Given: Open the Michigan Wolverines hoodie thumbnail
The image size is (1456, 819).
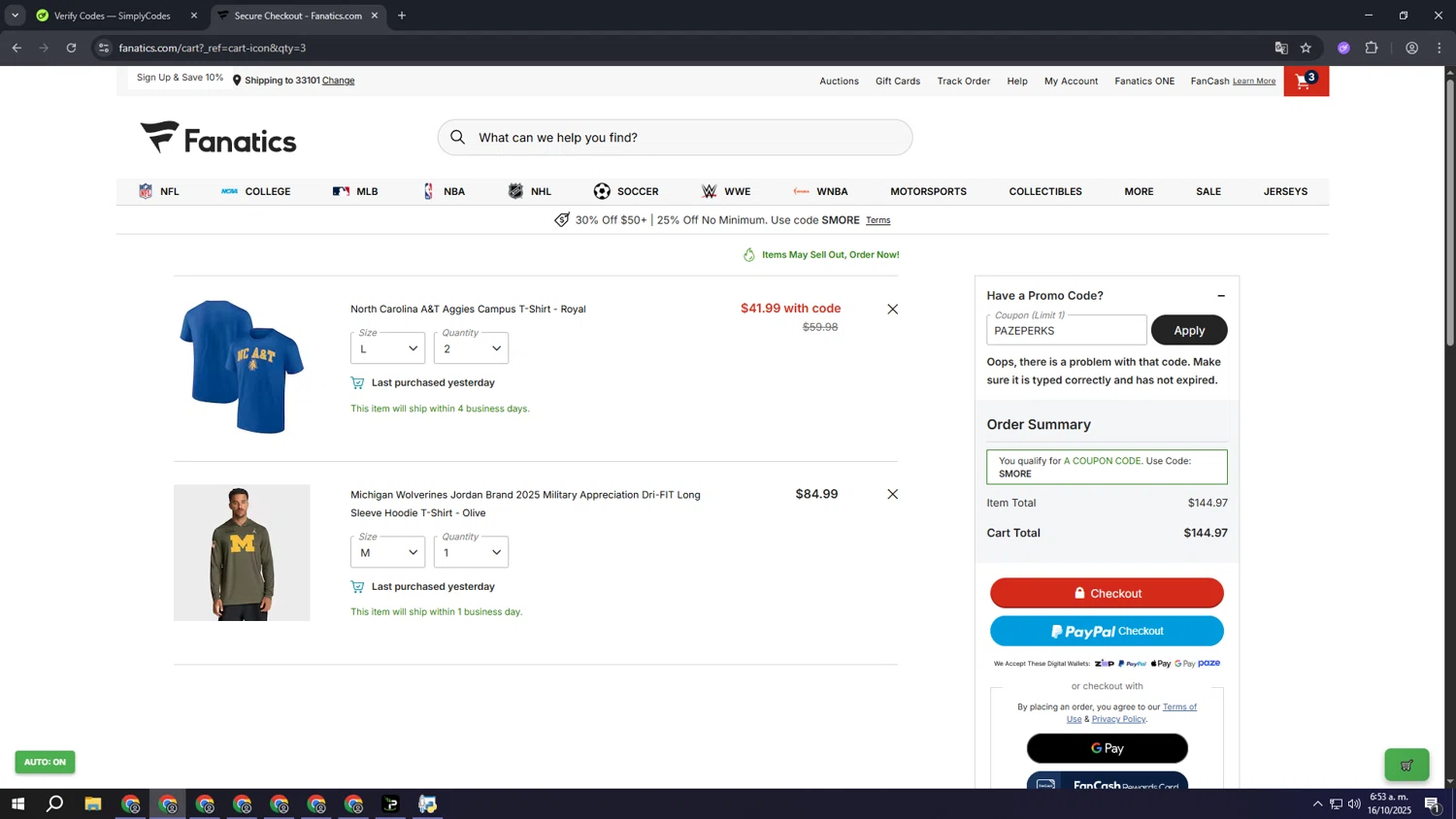Looking at the screenshot, I should pos(242,553).
